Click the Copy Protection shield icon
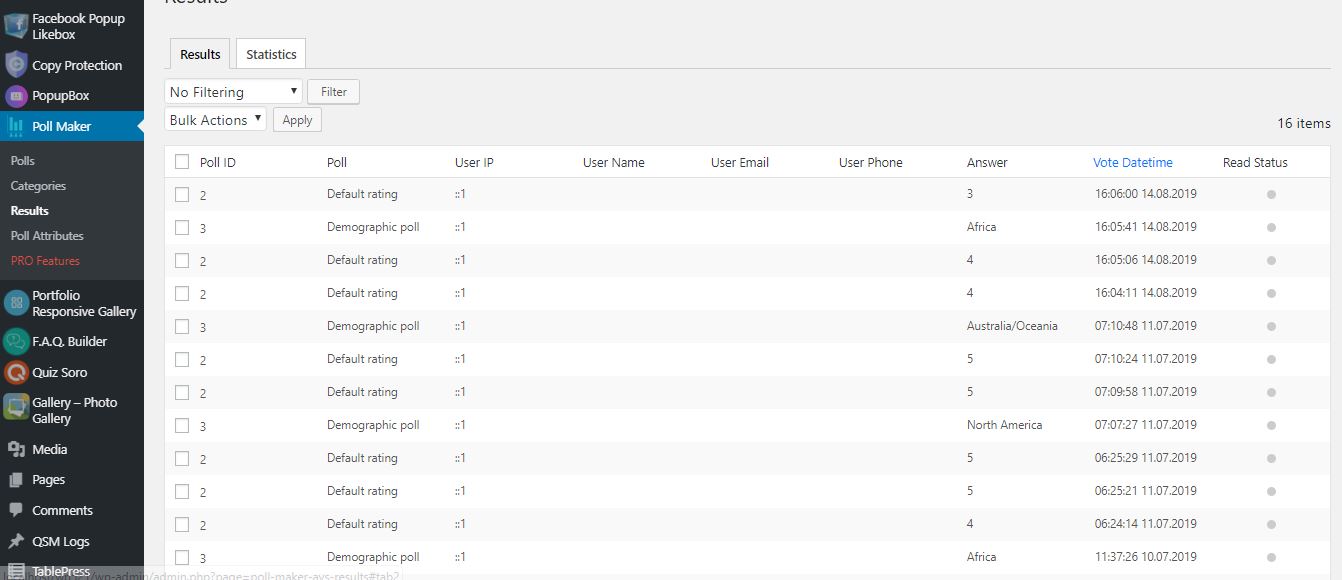 [x=16, y=65]
